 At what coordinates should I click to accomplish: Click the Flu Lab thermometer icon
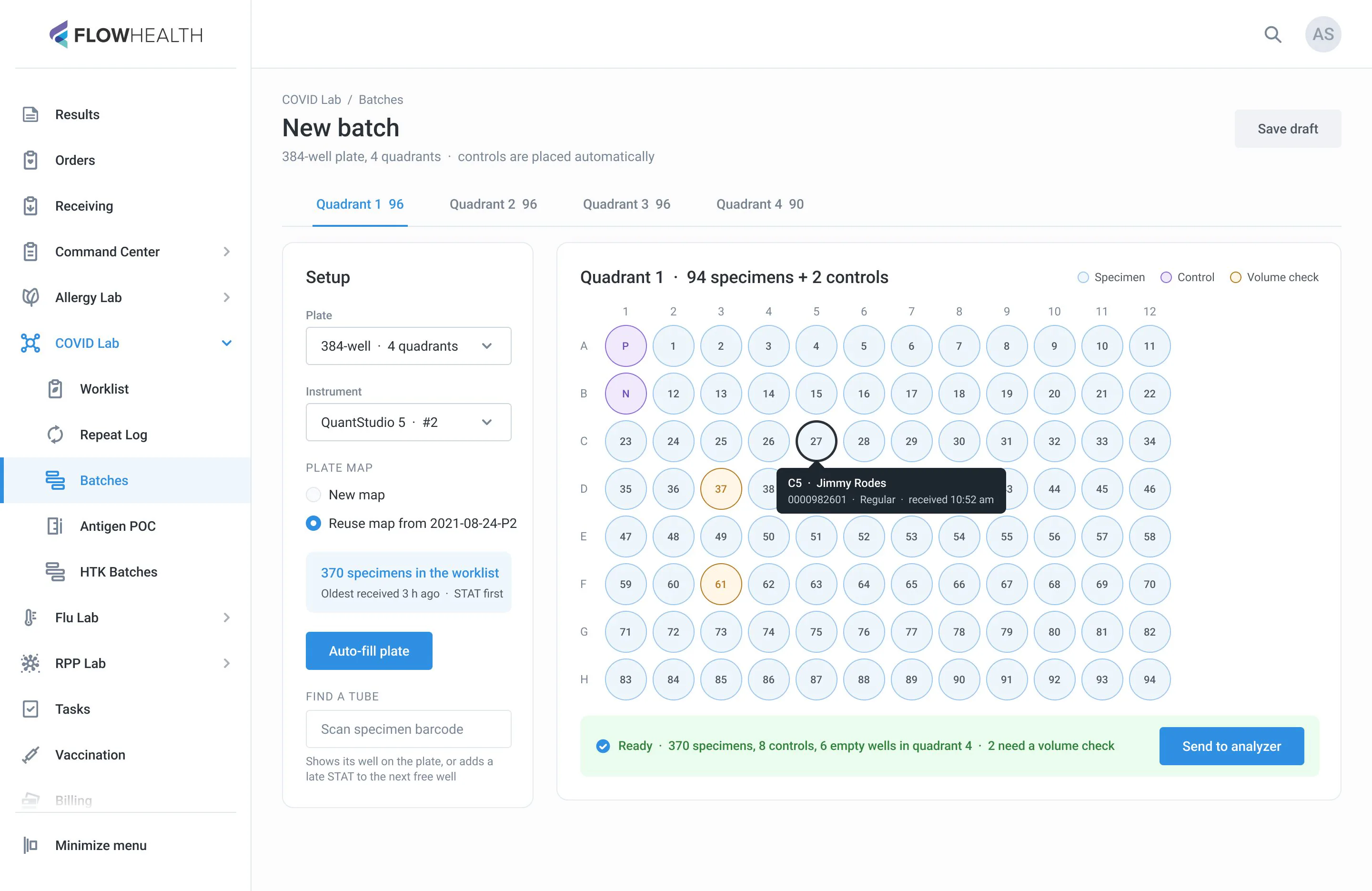30,617
